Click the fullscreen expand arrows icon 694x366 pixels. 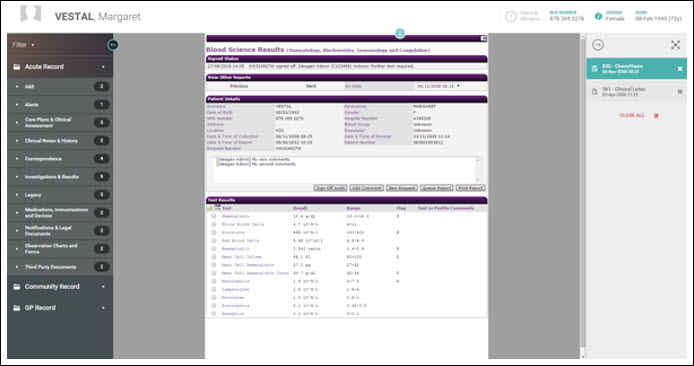[x=675, y=45]
